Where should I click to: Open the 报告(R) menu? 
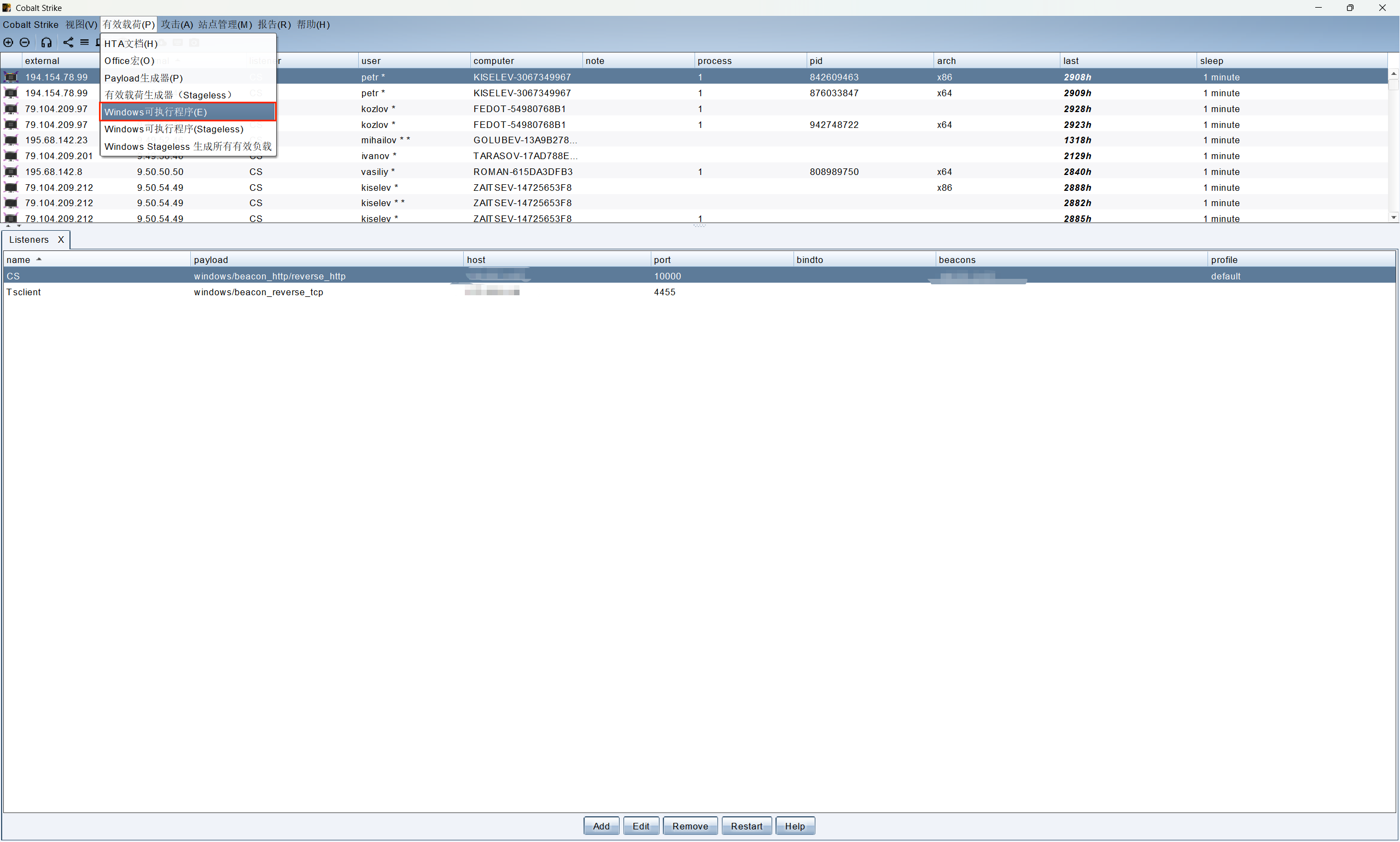click(x=274, y=25)
